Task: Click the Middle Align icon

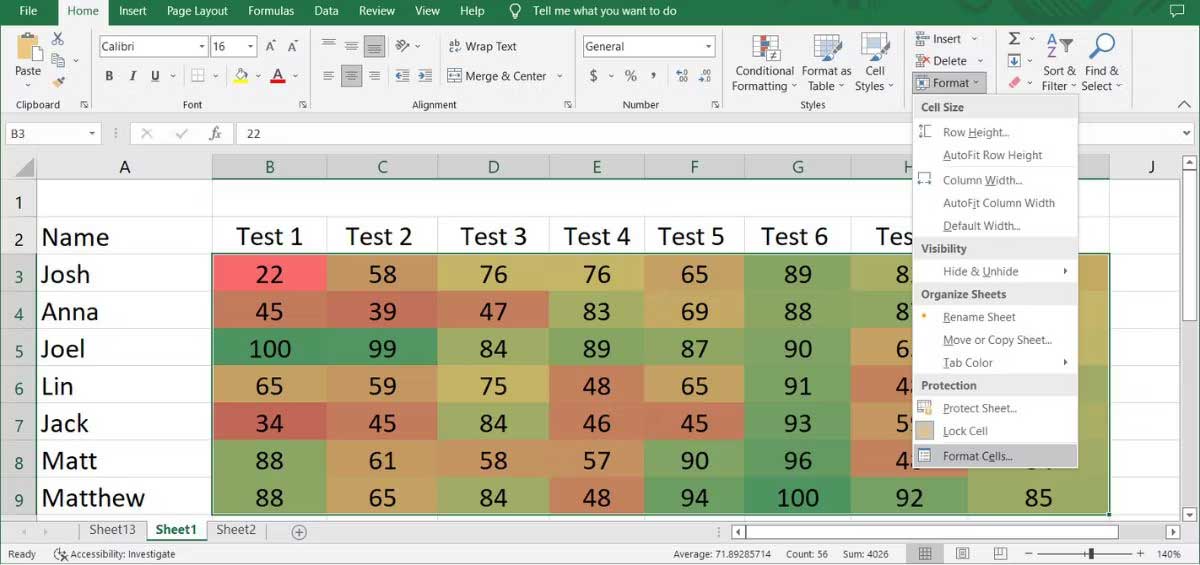Action: coord(351,46)
